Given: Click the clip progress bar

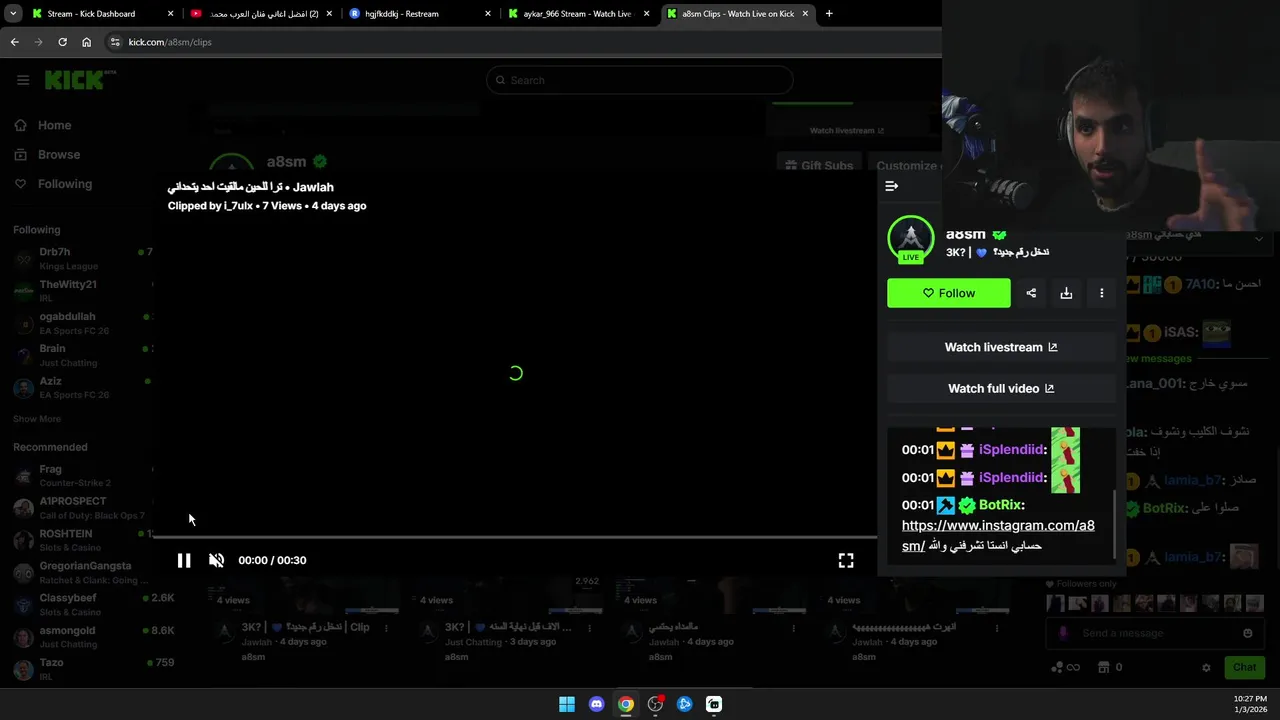Looking at the screenshot, I should coord(515,537).
